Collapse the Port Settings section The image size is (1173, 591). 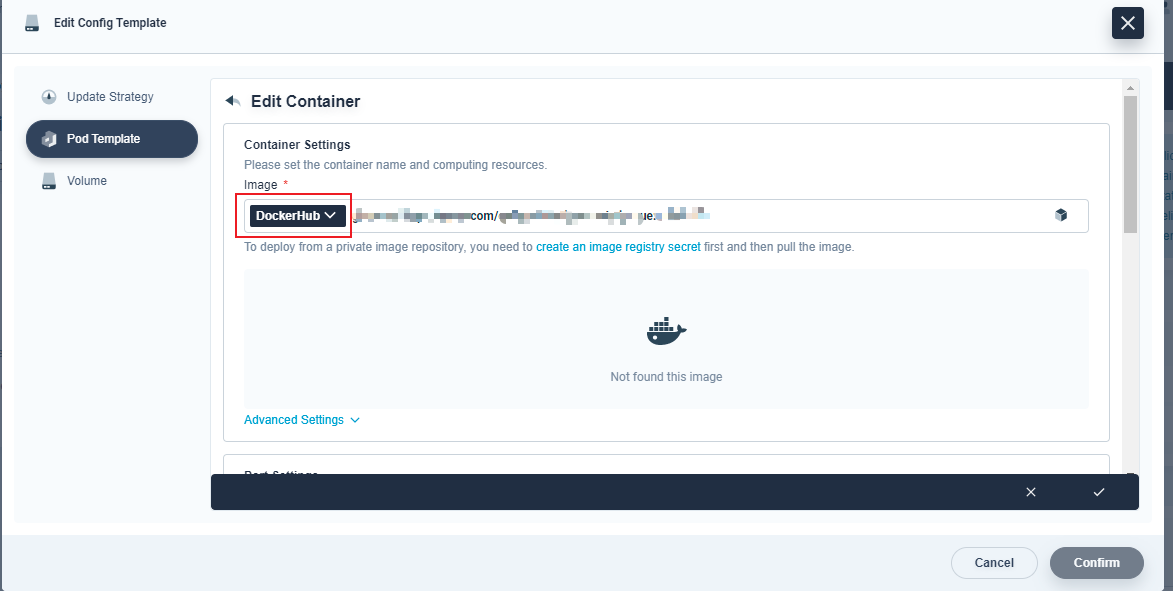281,475
